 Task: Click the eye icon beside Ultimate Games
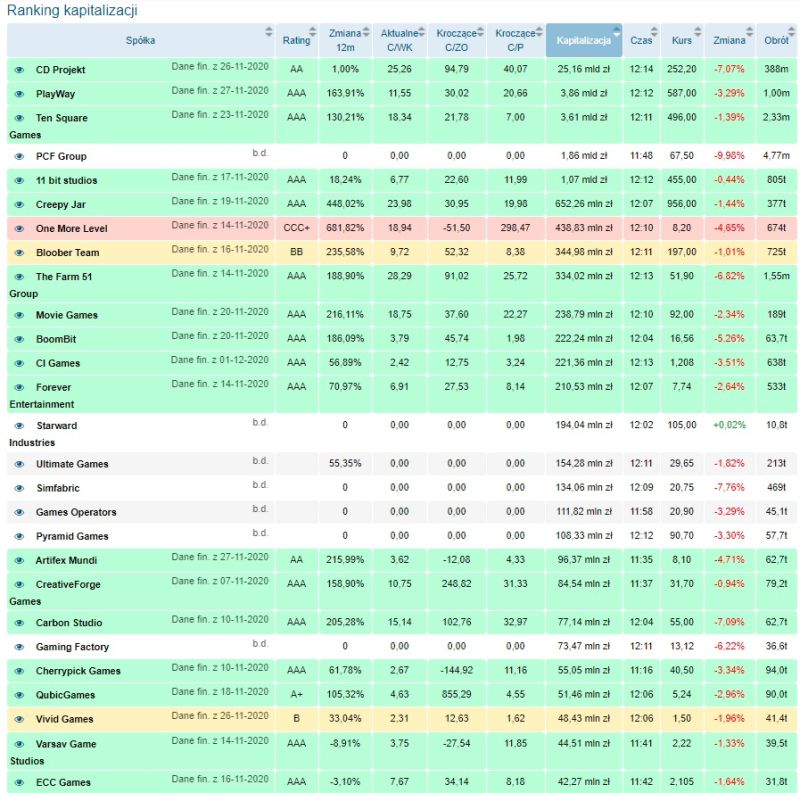[19, 464]
